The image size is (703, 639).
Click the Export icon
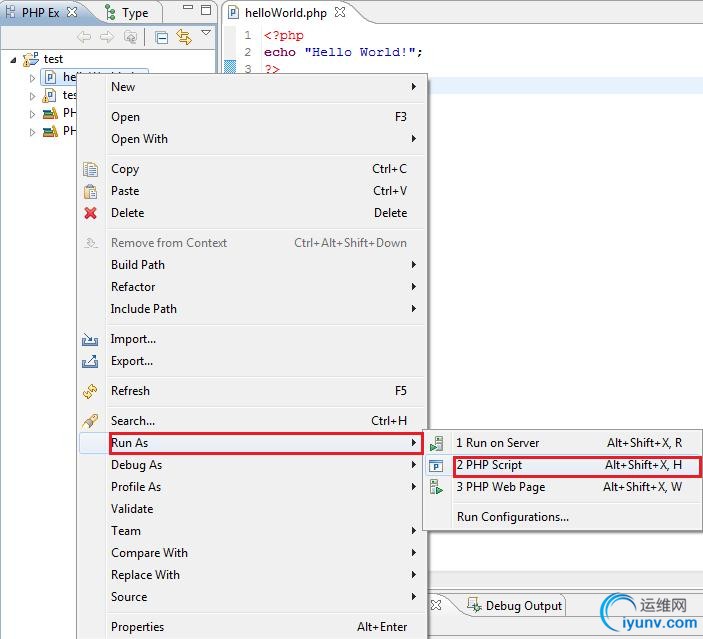(x=90, y=361)
